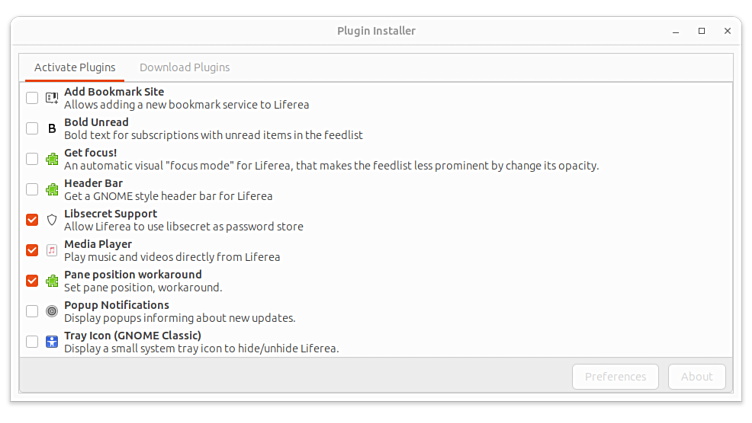
Task: Click the Add Bookmark Site plugin icon
Action: tap(52, 98)
